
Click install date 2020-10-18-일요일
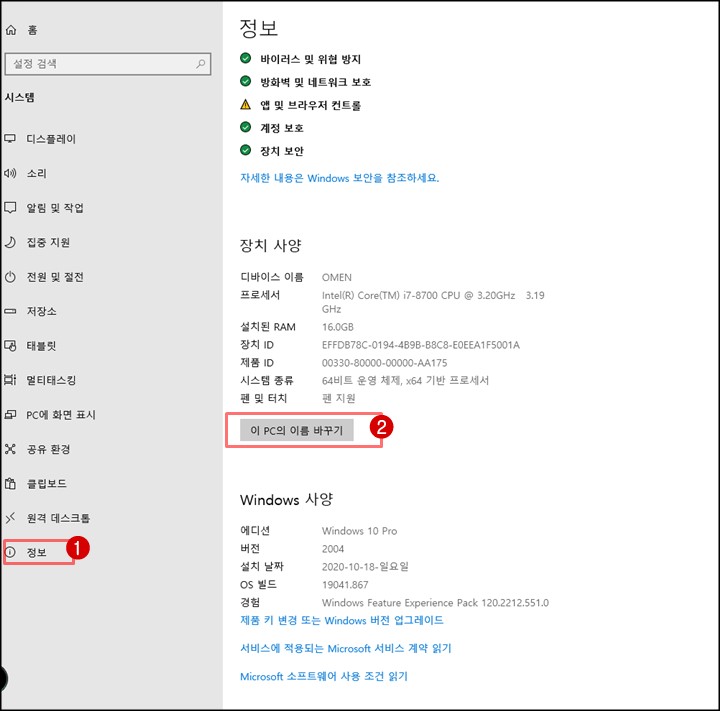[365, 567]
